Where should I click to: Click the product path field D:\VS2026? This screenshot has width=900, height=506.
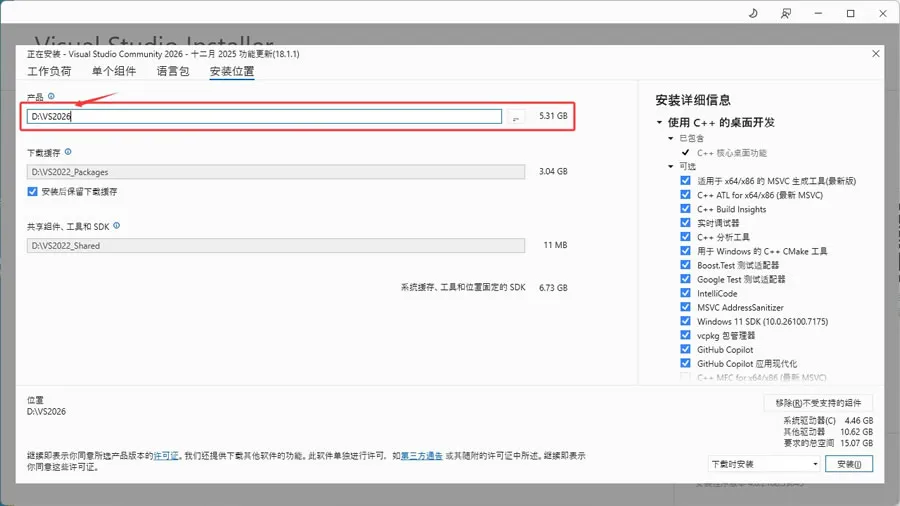pos(264,116)
